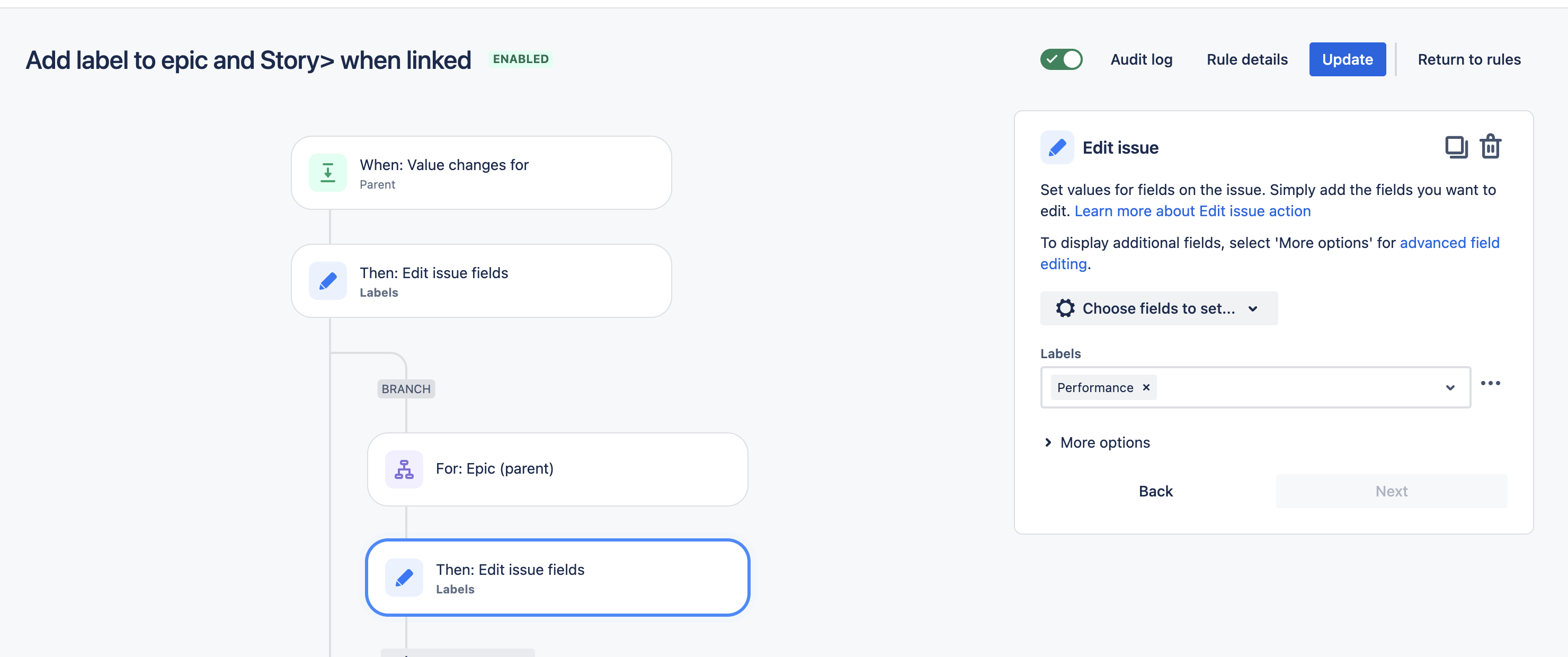Open Learn more about Edit issue action link

tap(1192, 211)
